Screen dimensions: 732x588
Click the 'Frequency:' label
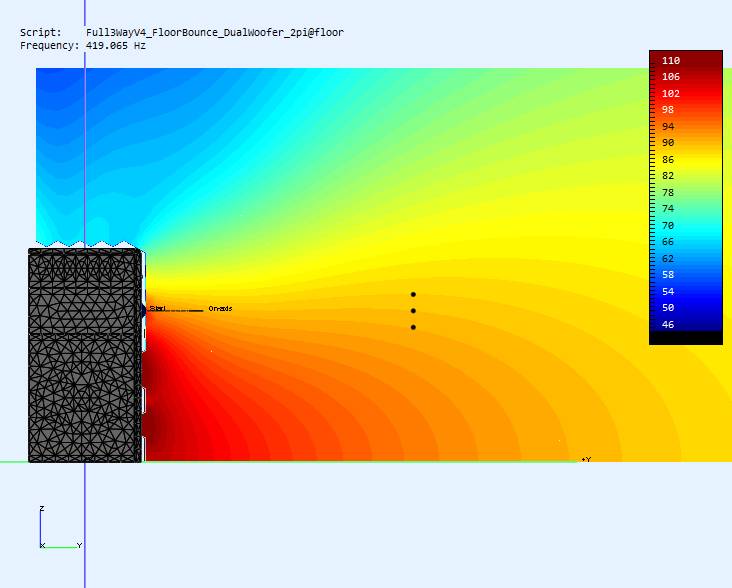[x=50, y=46]
